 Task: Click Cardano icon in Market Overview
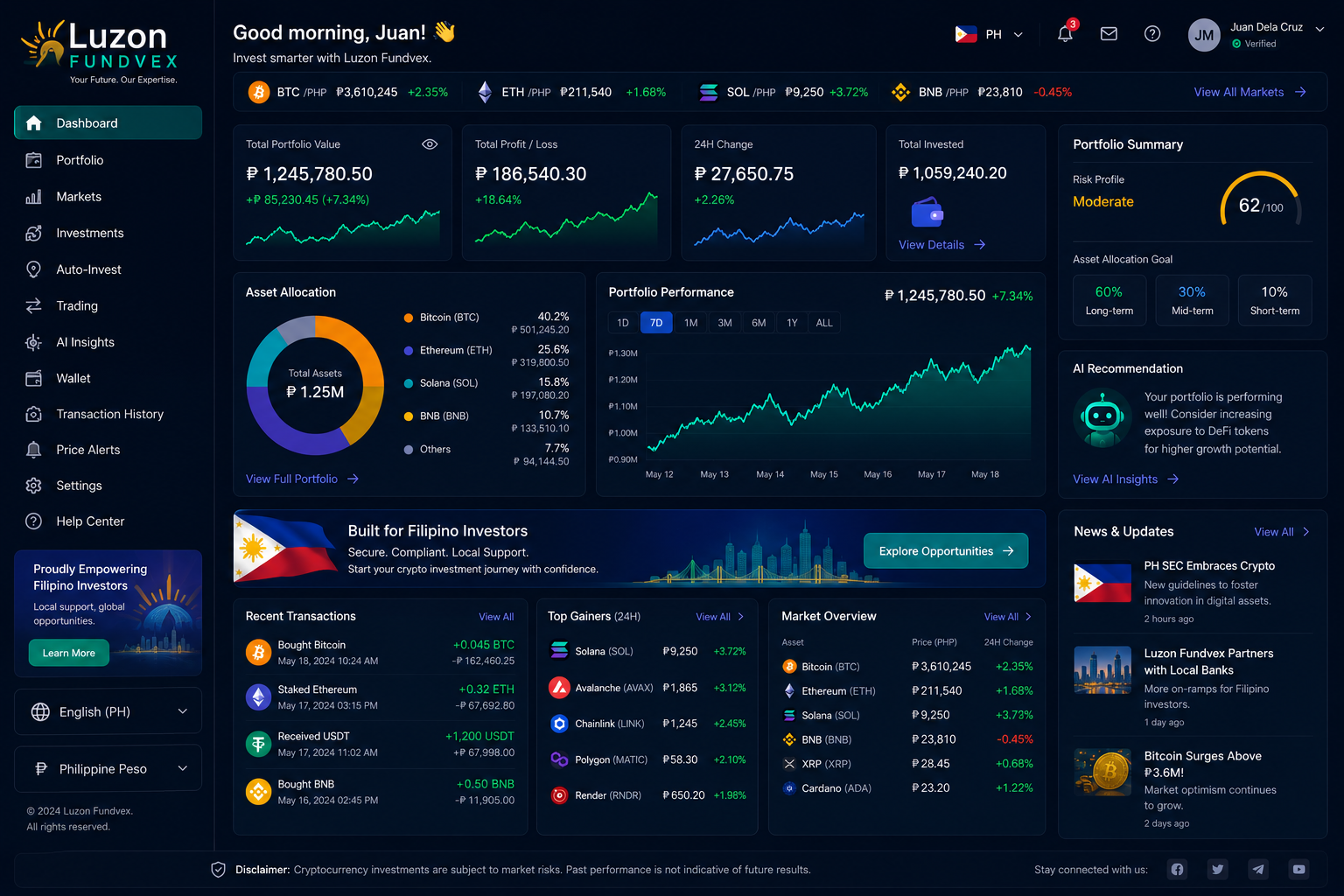(789, 788)
